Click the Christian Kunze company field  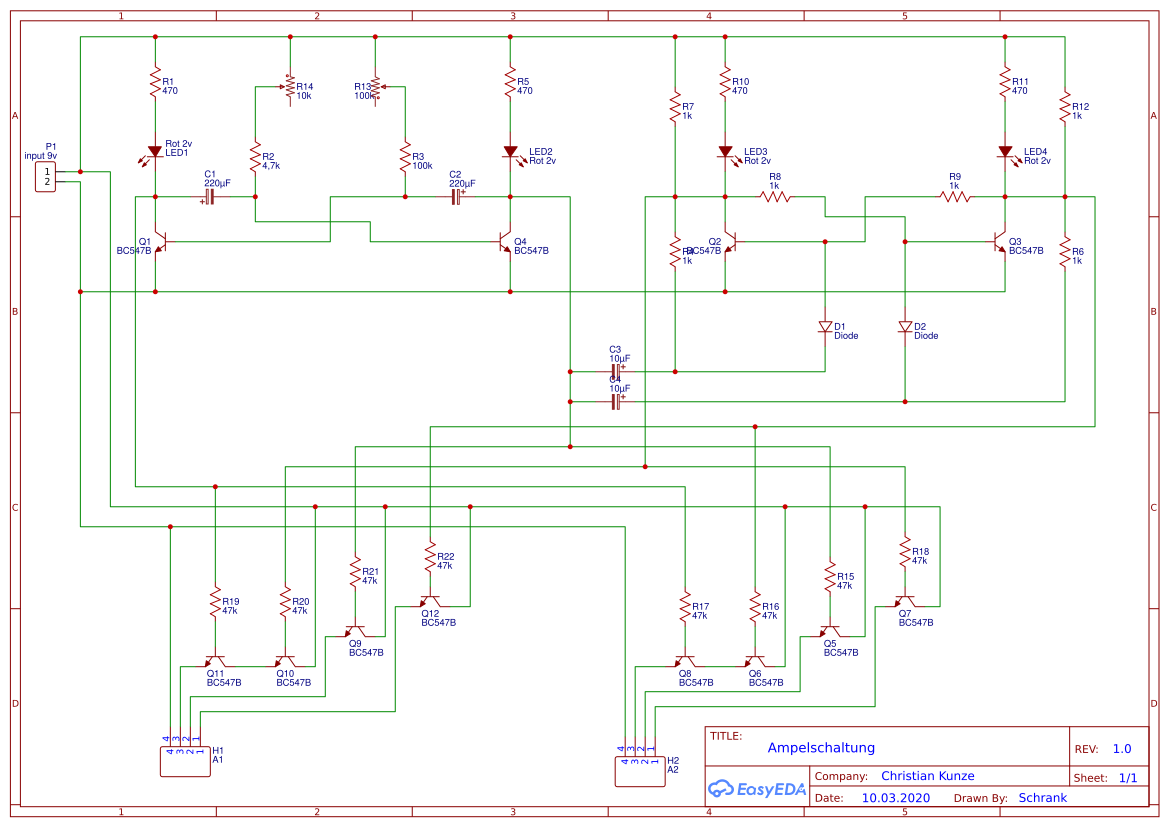coord(927,776)
